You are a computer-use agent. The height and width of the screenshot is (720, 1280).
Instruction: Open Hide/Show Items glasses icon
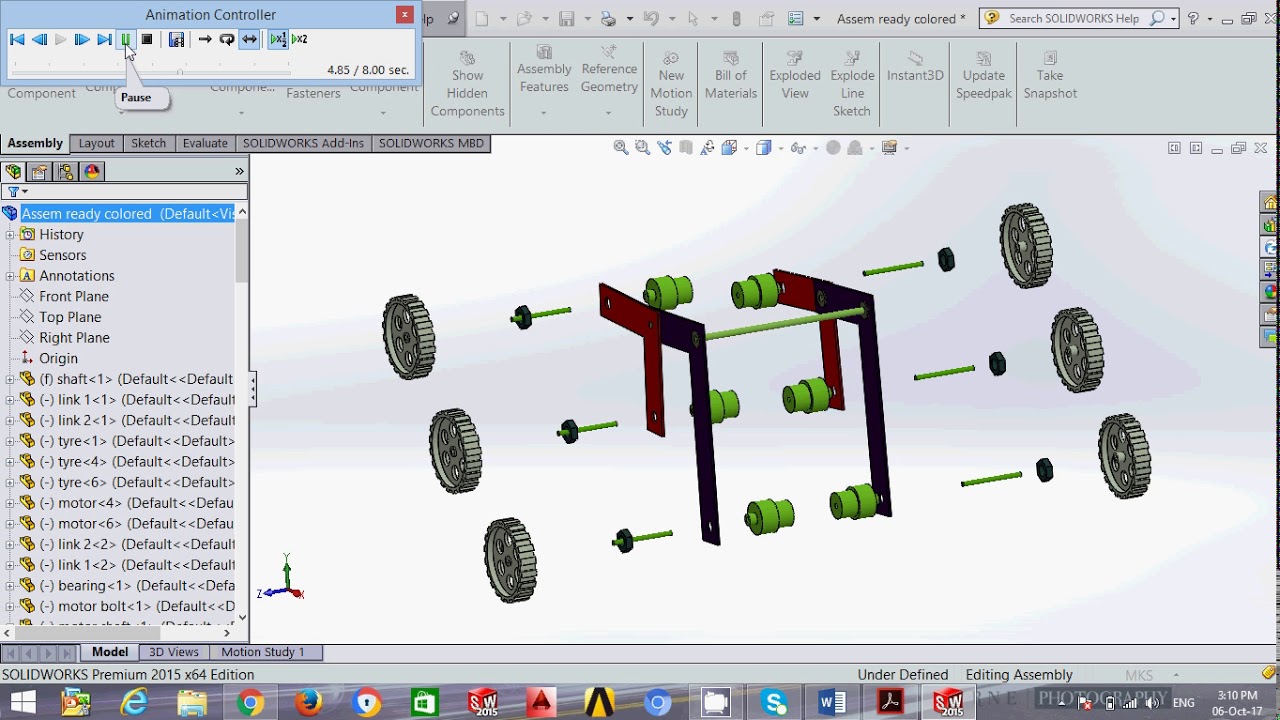coord(797,148)
